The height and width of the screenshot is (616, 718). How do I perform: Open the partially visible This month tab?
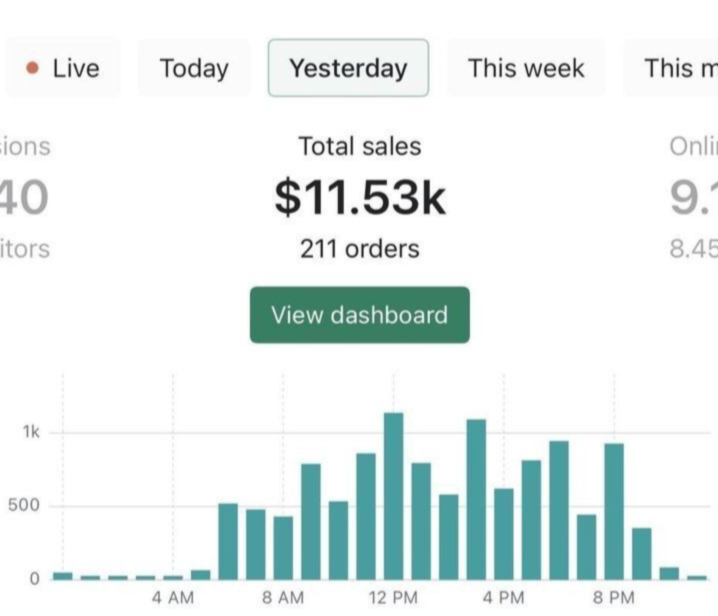click(x=680, y=68)
